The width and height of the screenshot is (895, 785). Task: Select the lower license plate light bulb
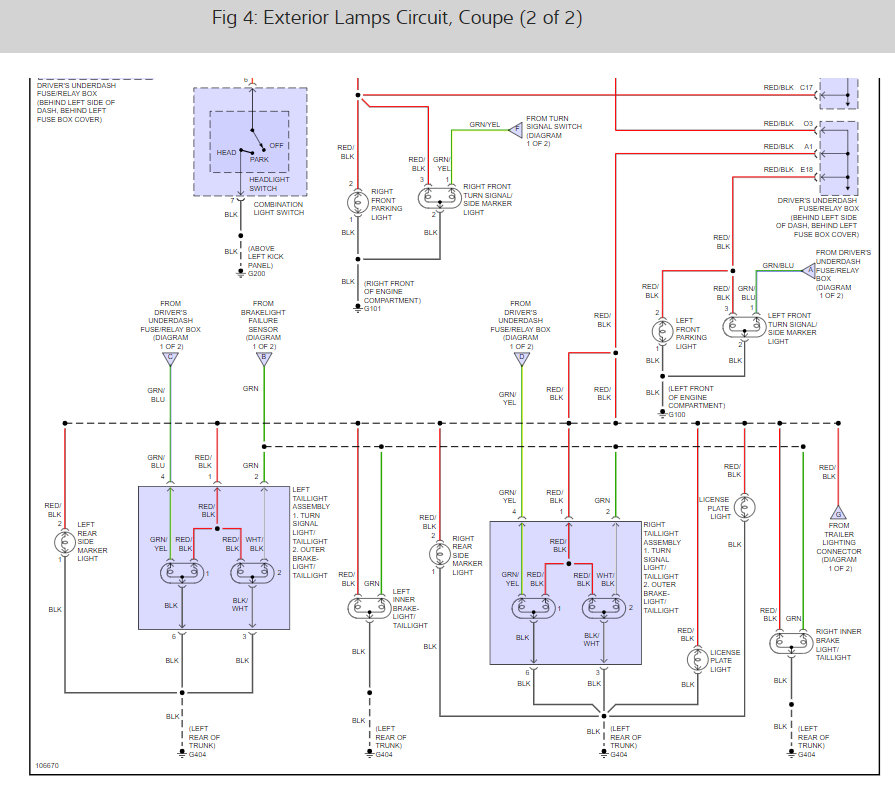coord(698,660)
